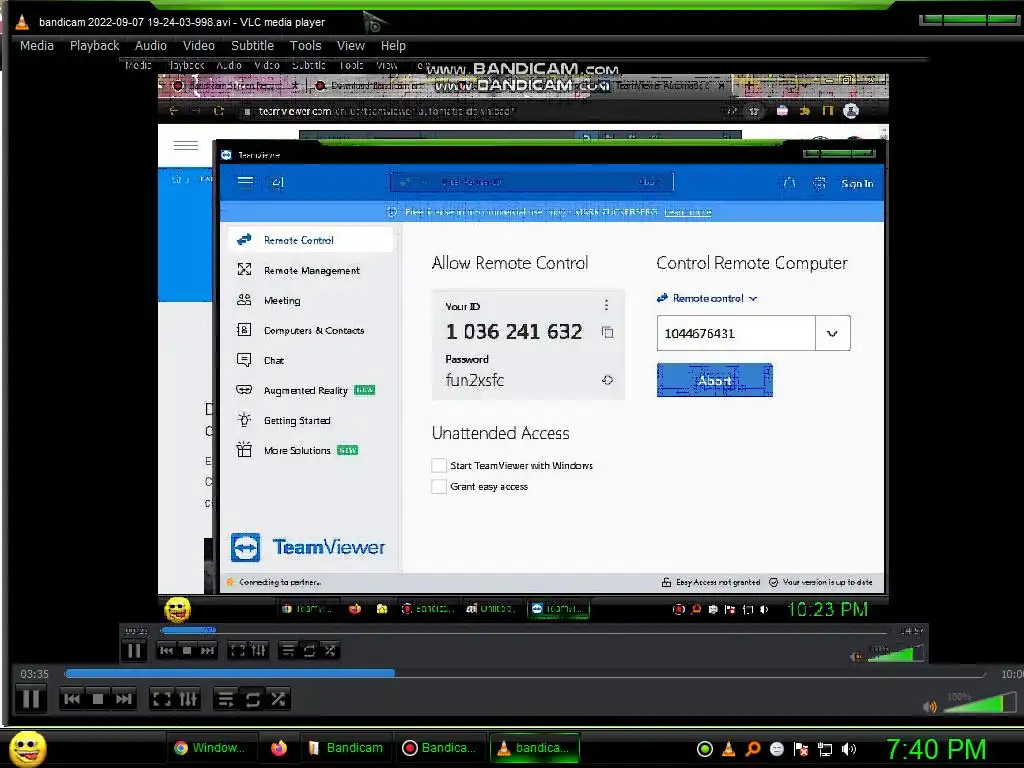This screenshot has height=768, width=1024.
Task: Toggle VLC loop mode
Action: pyautogui.click(x=252, y=699)
